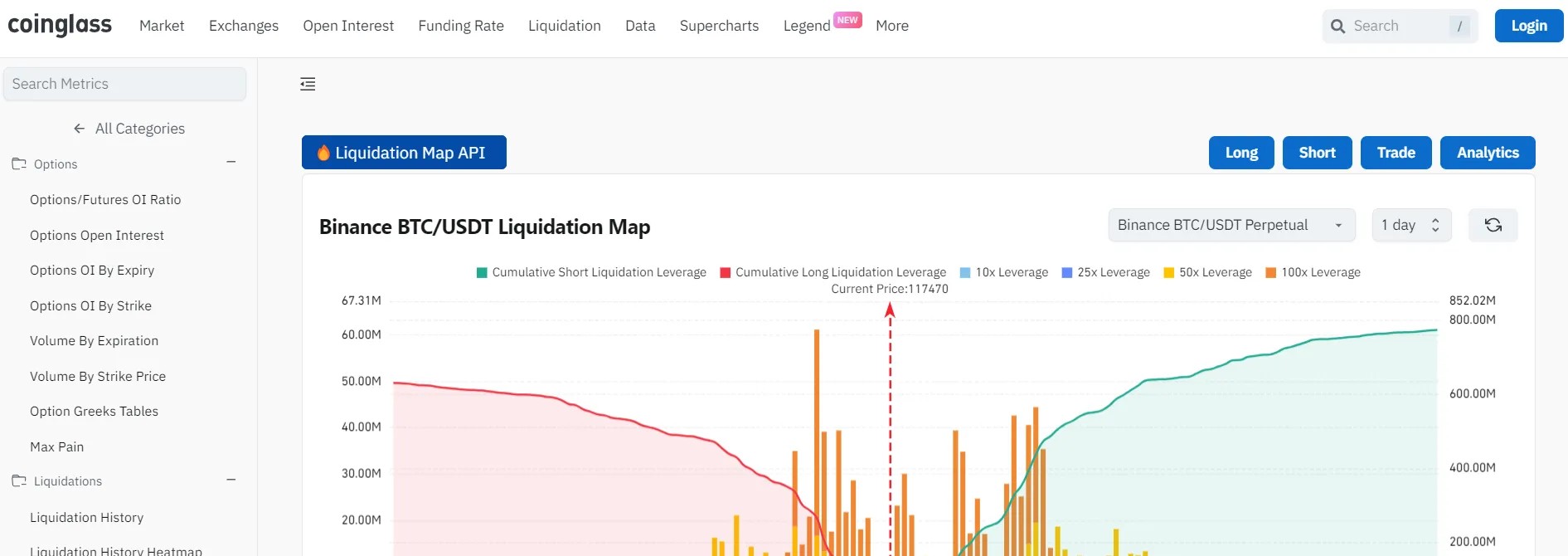Click the flame icon on Liquidation Map API
Image resolution: width=1568 pixels, height=556 pixels.
coord(323,153)
